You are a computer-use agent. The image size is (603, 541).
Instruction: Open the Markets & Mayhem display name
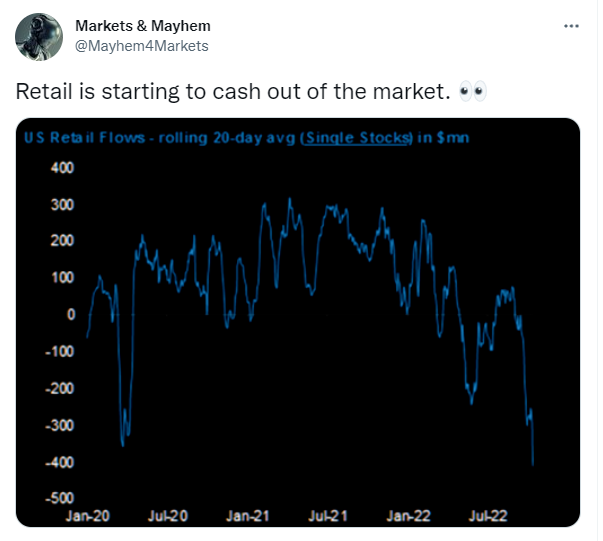point(143,26)
